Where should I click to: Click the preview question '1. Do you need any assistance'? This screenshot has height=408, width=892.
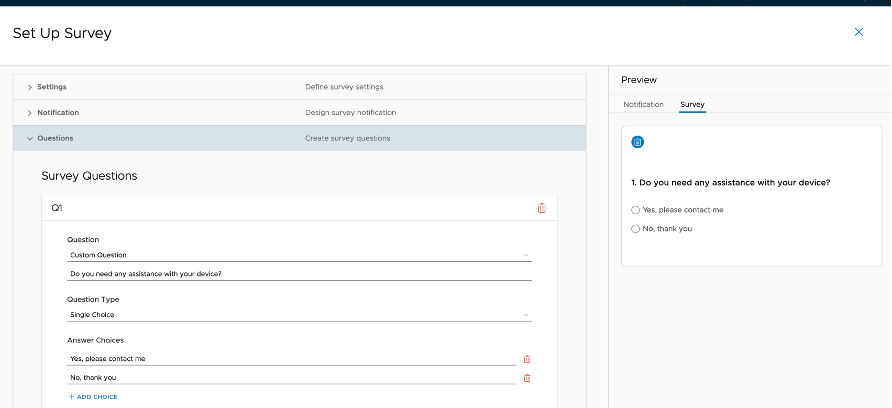click(731, 183)
